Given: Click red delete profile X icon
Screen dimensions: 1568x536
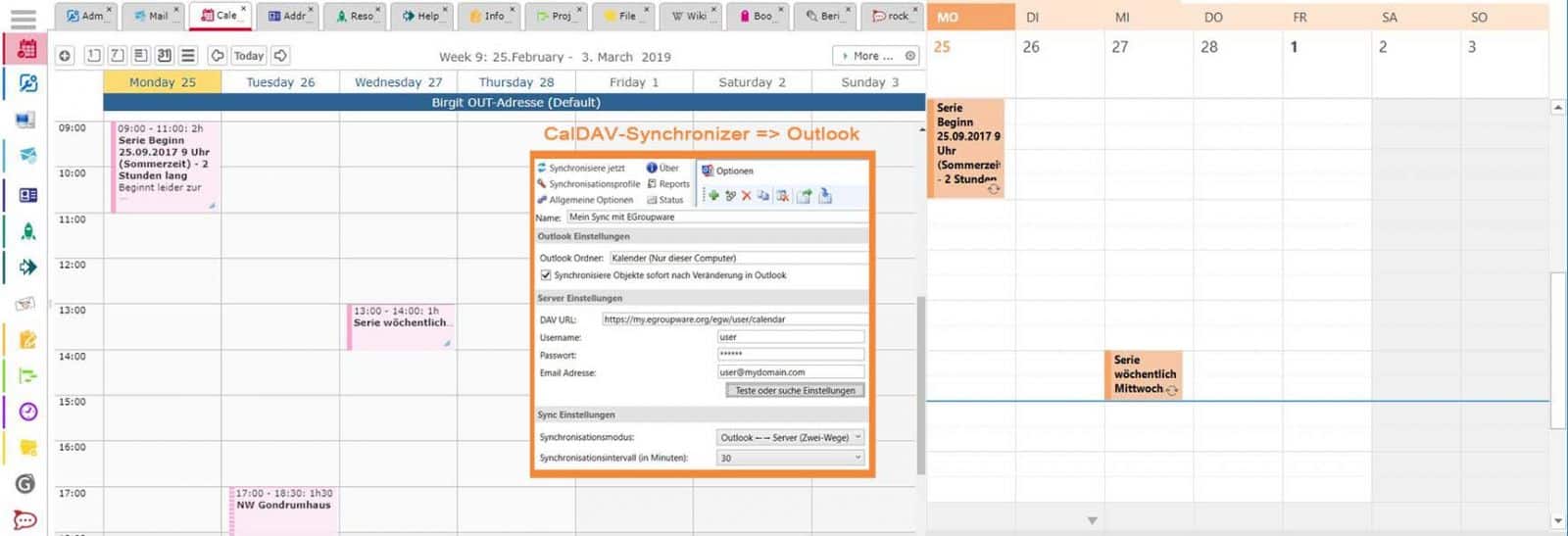Looking at the screenshot, I should tap(746, 196).
